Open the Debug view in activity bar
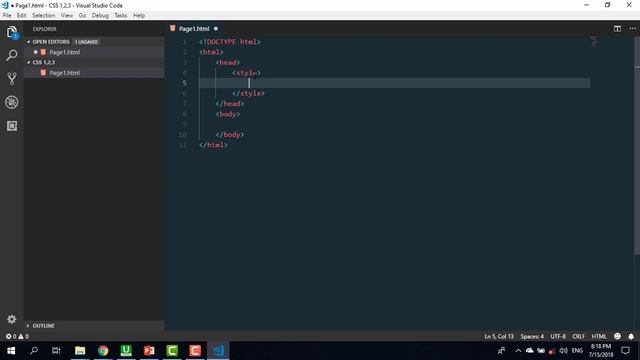 12,102
